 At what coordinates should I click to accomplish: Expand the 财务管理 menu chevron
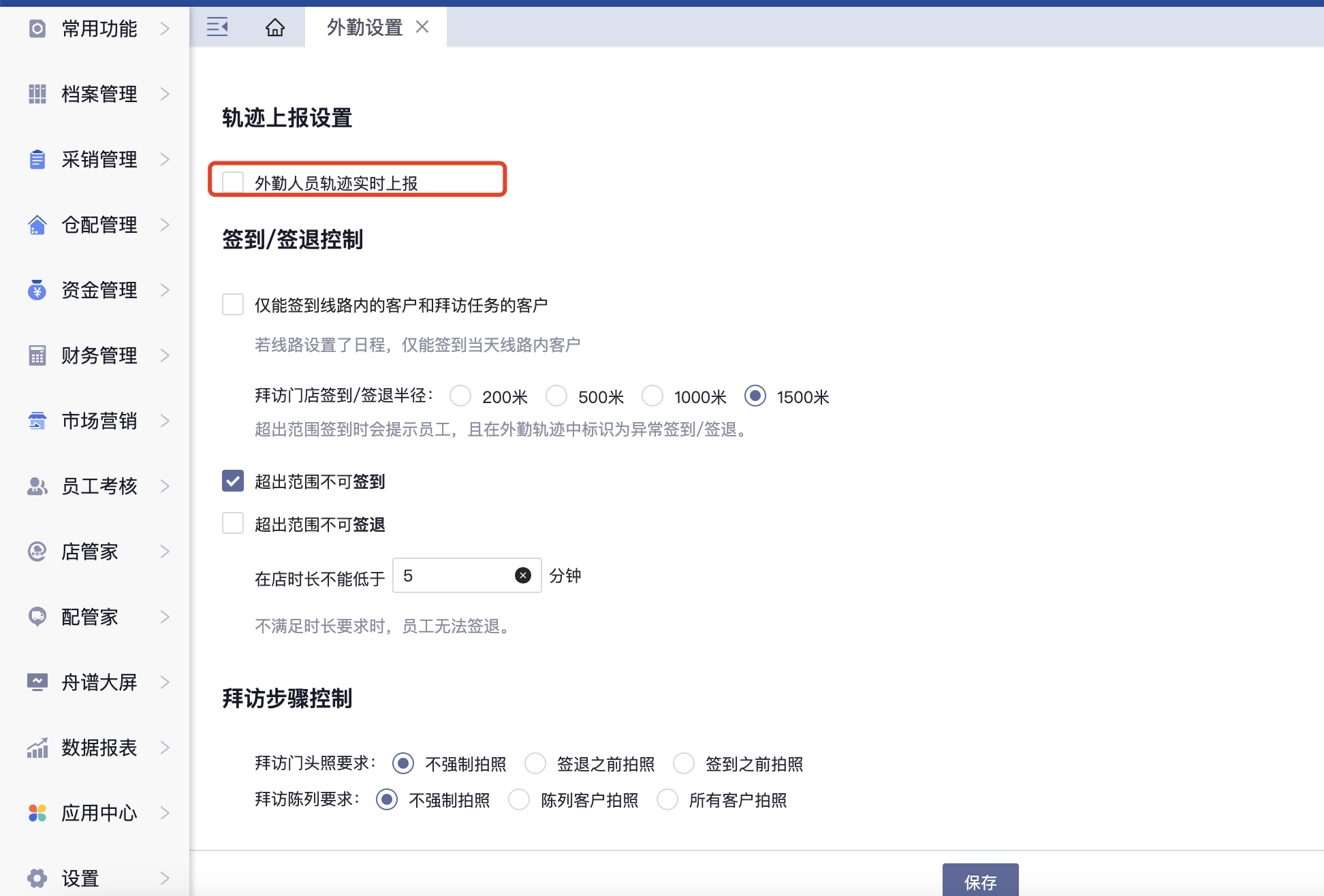(165, 355)
